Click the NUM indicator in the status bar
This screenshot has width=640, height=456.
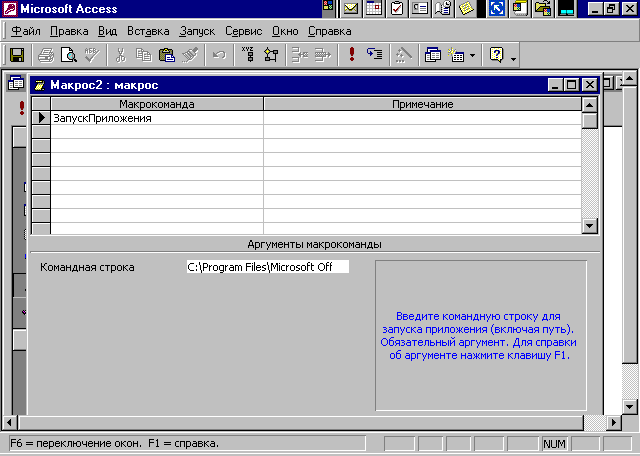click(554, 444)
